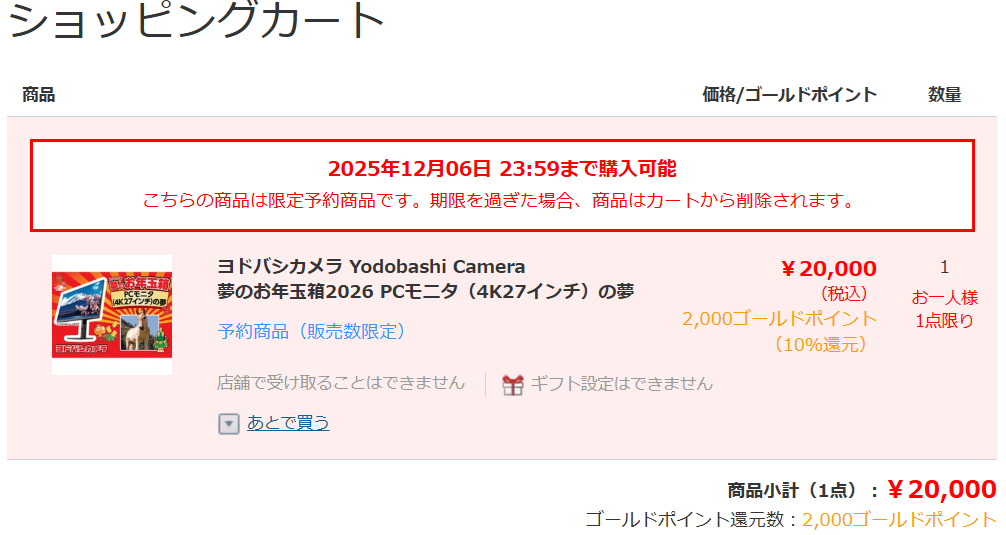The width and height of the screenshot is (1006, 535).
Task: Click the gift box icon
Action: (513, 385)
